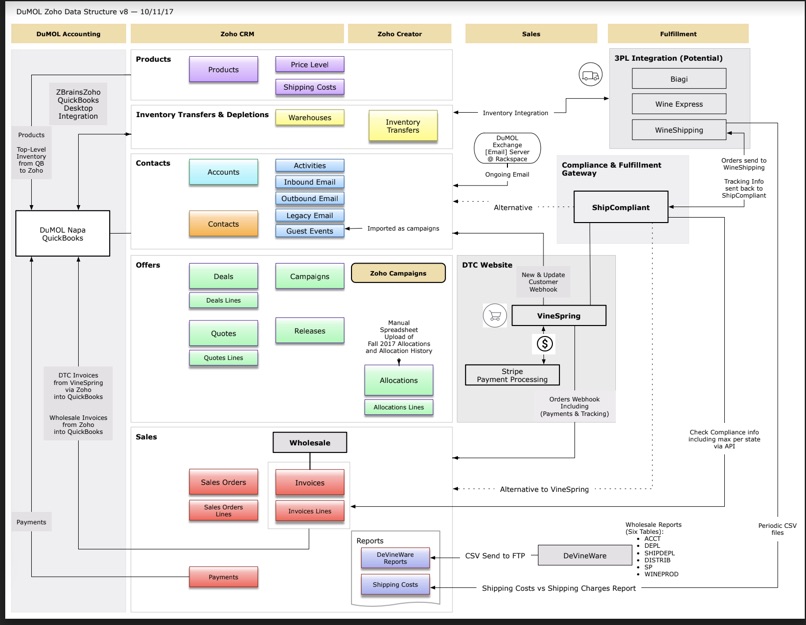Select the Wine Express box
Viewport: 806px width, 625px height.
coord(679,104)
